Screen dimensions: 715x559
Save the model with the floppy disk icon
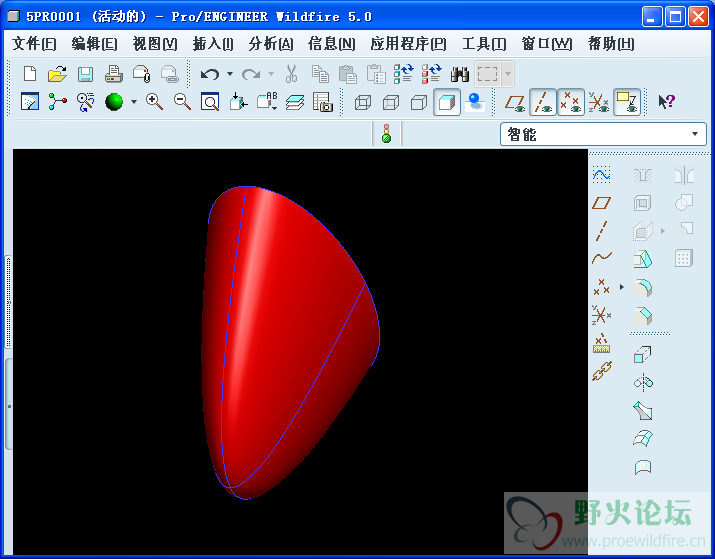85,73
